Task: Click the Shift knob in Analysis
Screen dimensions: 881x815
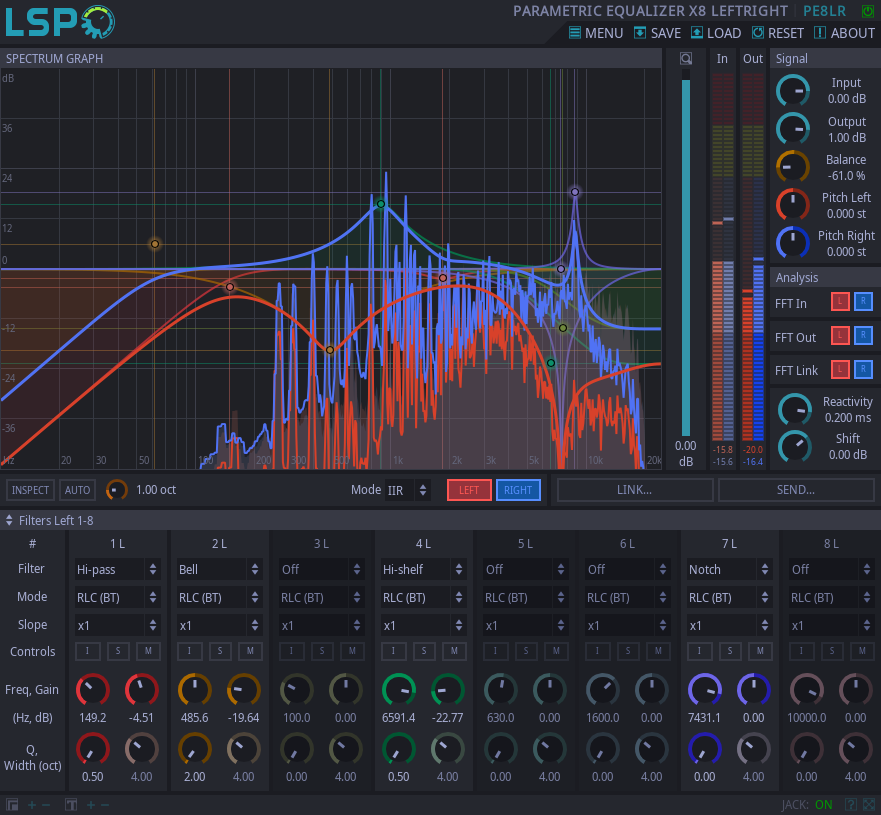Action: (795, 447)
